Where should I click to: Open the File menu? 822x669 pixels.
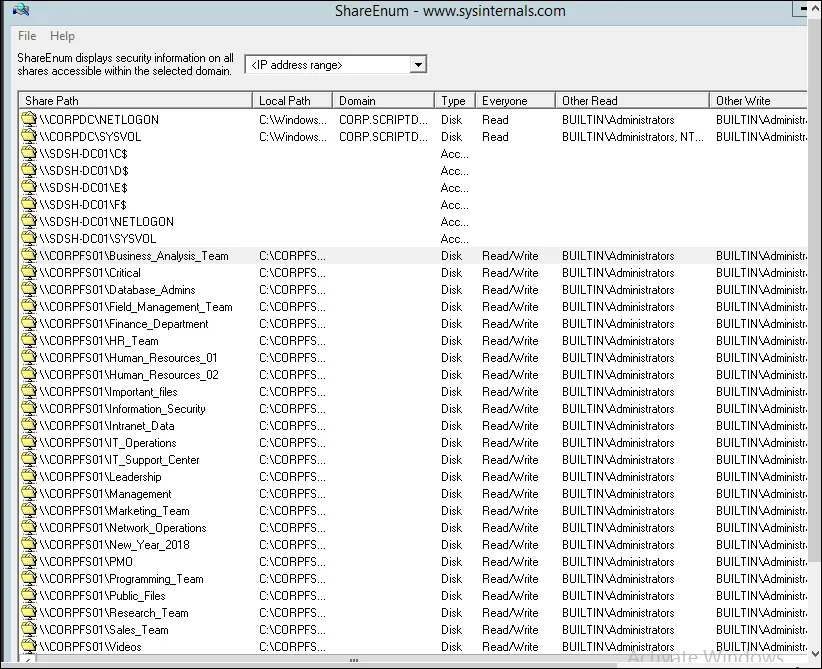pyautogui.click(x=27, y=36)
